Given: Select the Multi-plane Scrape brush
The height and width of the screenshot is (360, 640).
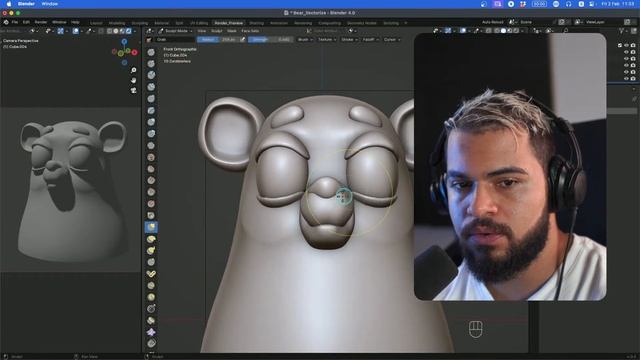Looking at the screenshot, I should (x=151, y=203).
